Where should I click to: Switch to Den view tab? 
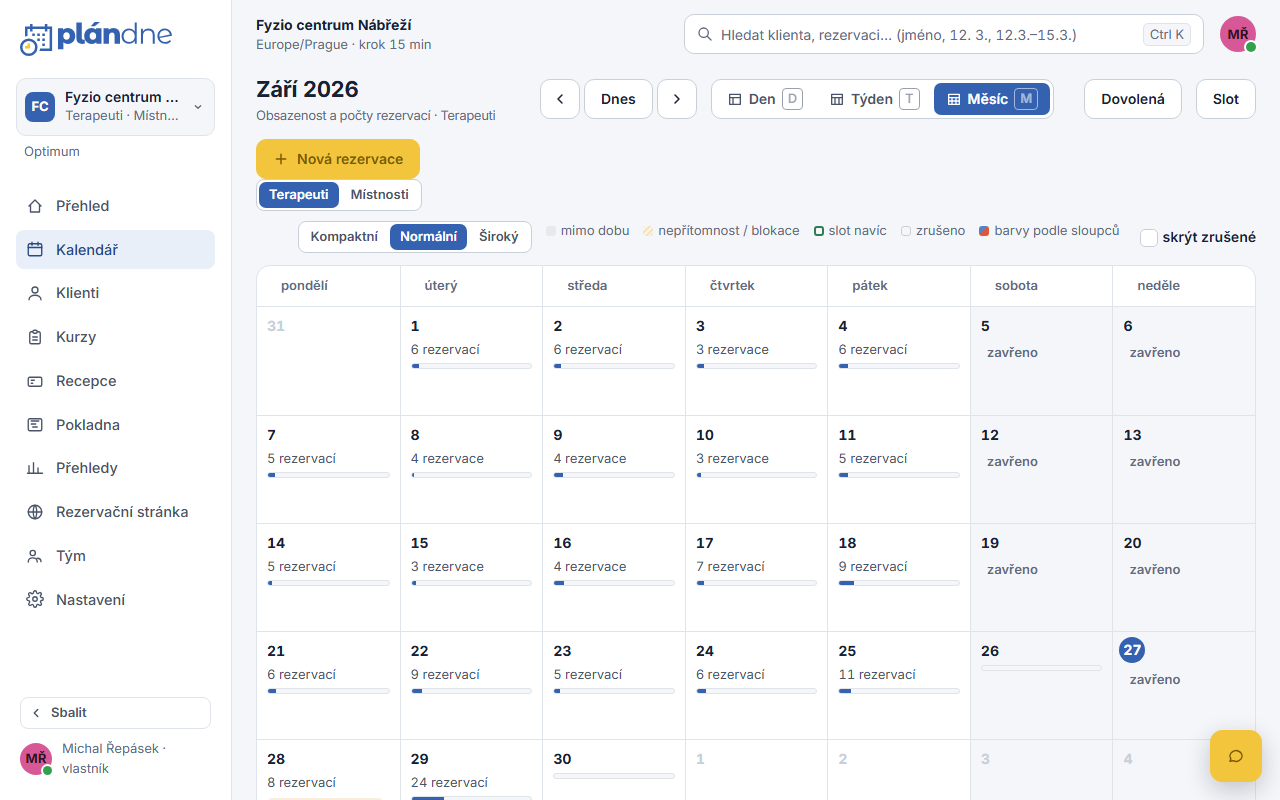coord(765,99)
